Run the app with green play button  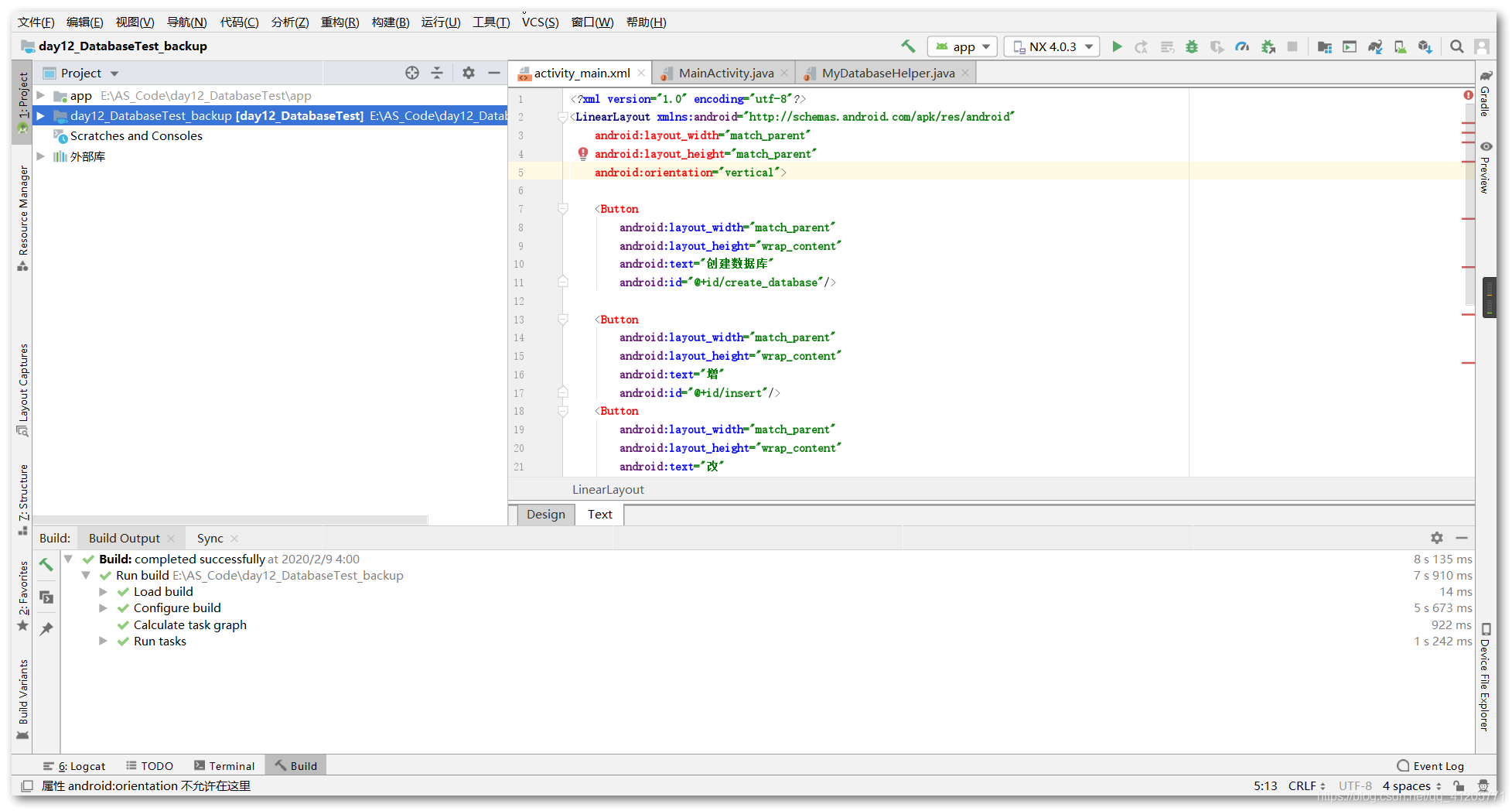coord(1117,46)
